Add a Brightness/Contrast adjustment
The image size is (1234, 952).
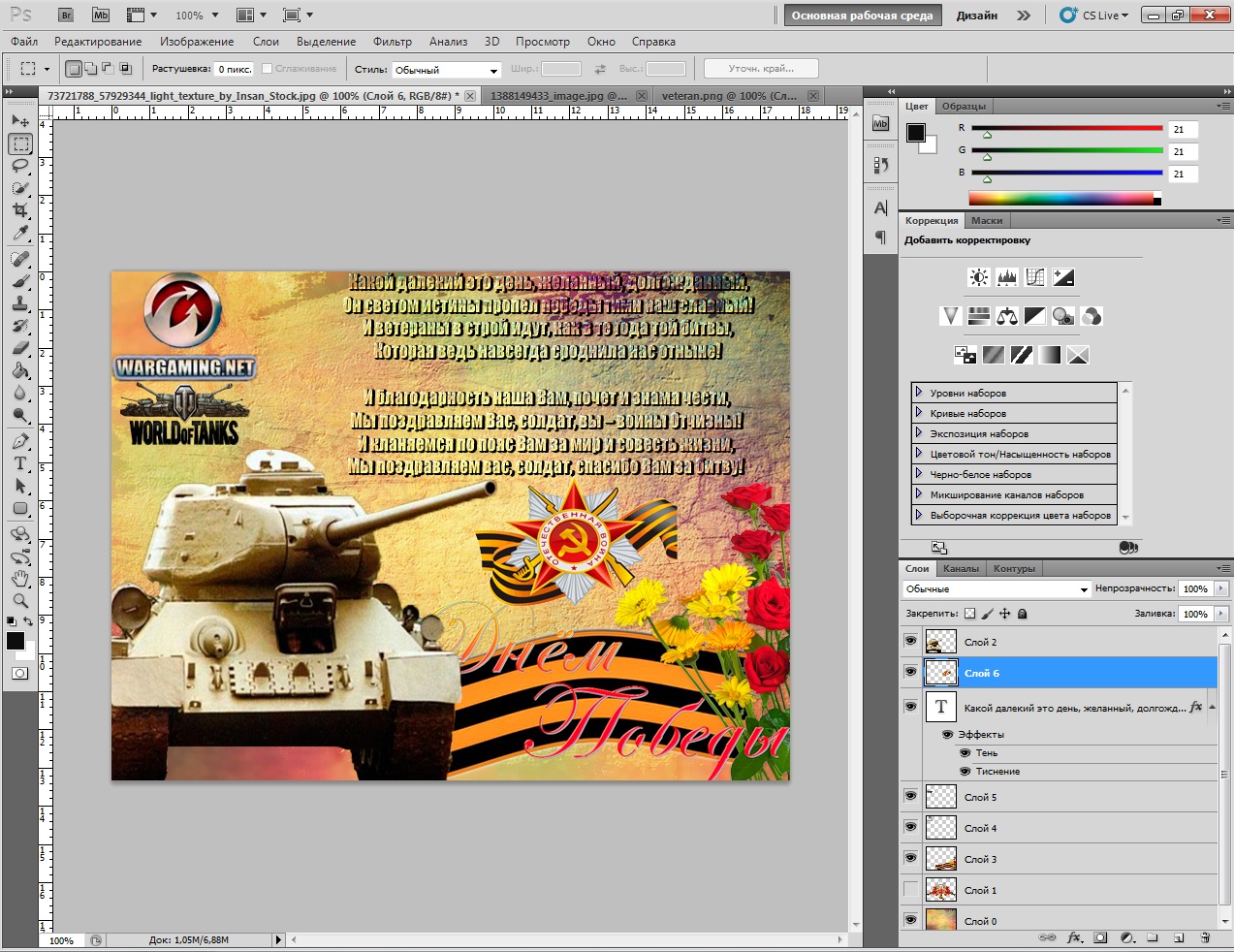979,277
